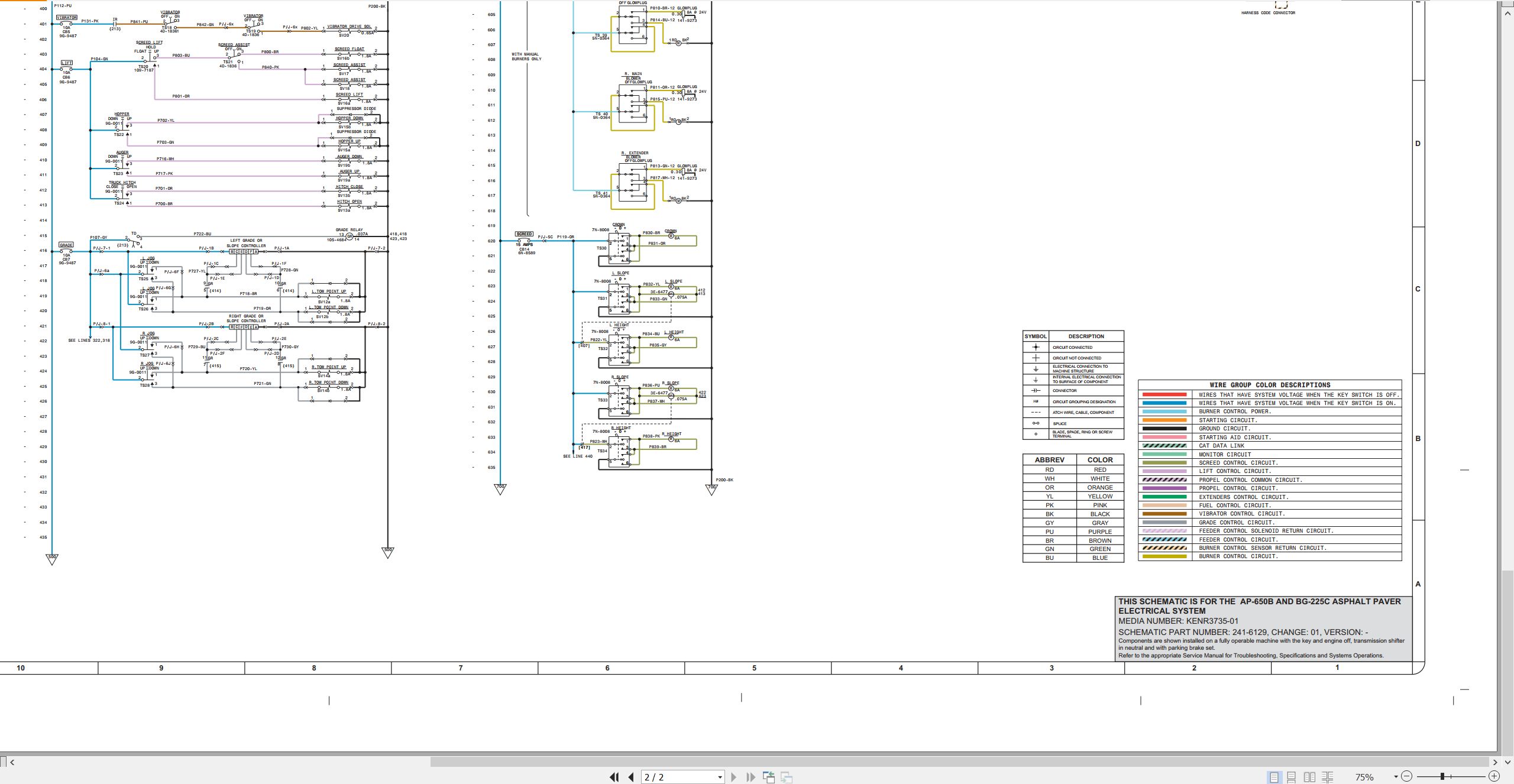Click 'CIRCUIT CONNECTED' legend entry
The height and width of the screenshot is (784, 1514).
coord(1072,348)
